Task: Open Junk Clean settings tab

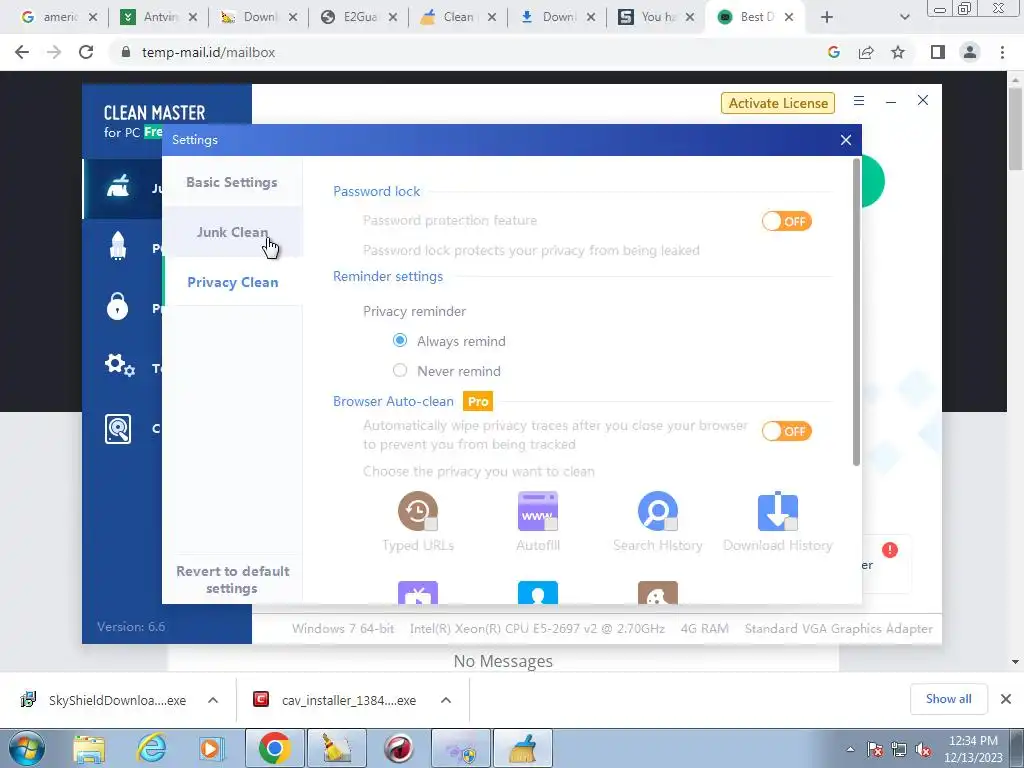Action: 232,232
